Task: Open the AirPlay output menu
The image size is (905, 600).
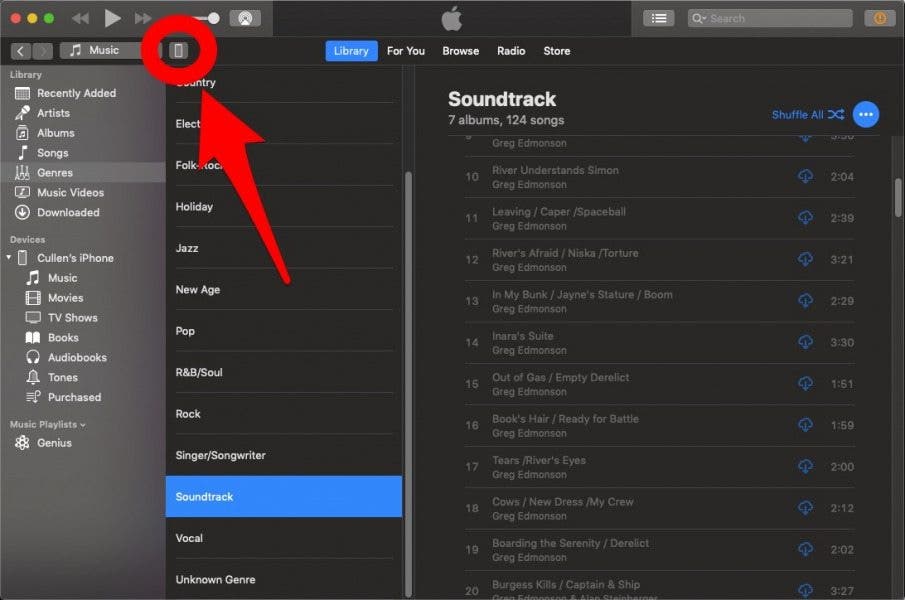Action: [x=245, y=18]
